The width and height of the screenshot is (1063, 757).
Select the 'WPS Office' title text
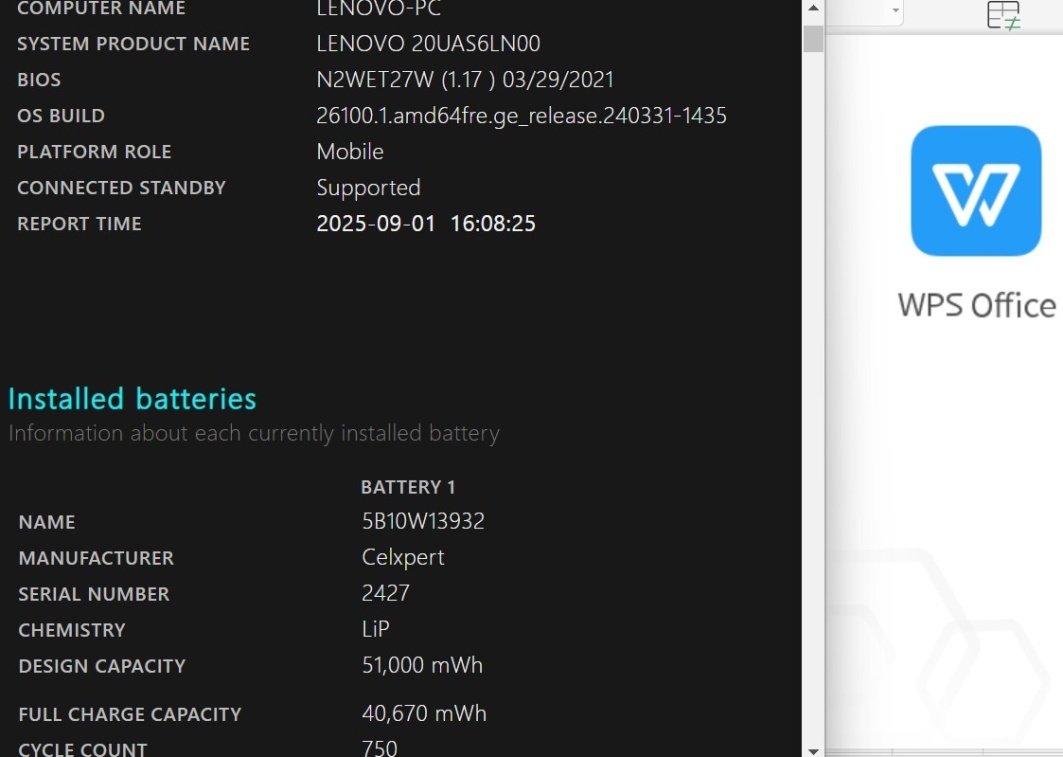977,306
